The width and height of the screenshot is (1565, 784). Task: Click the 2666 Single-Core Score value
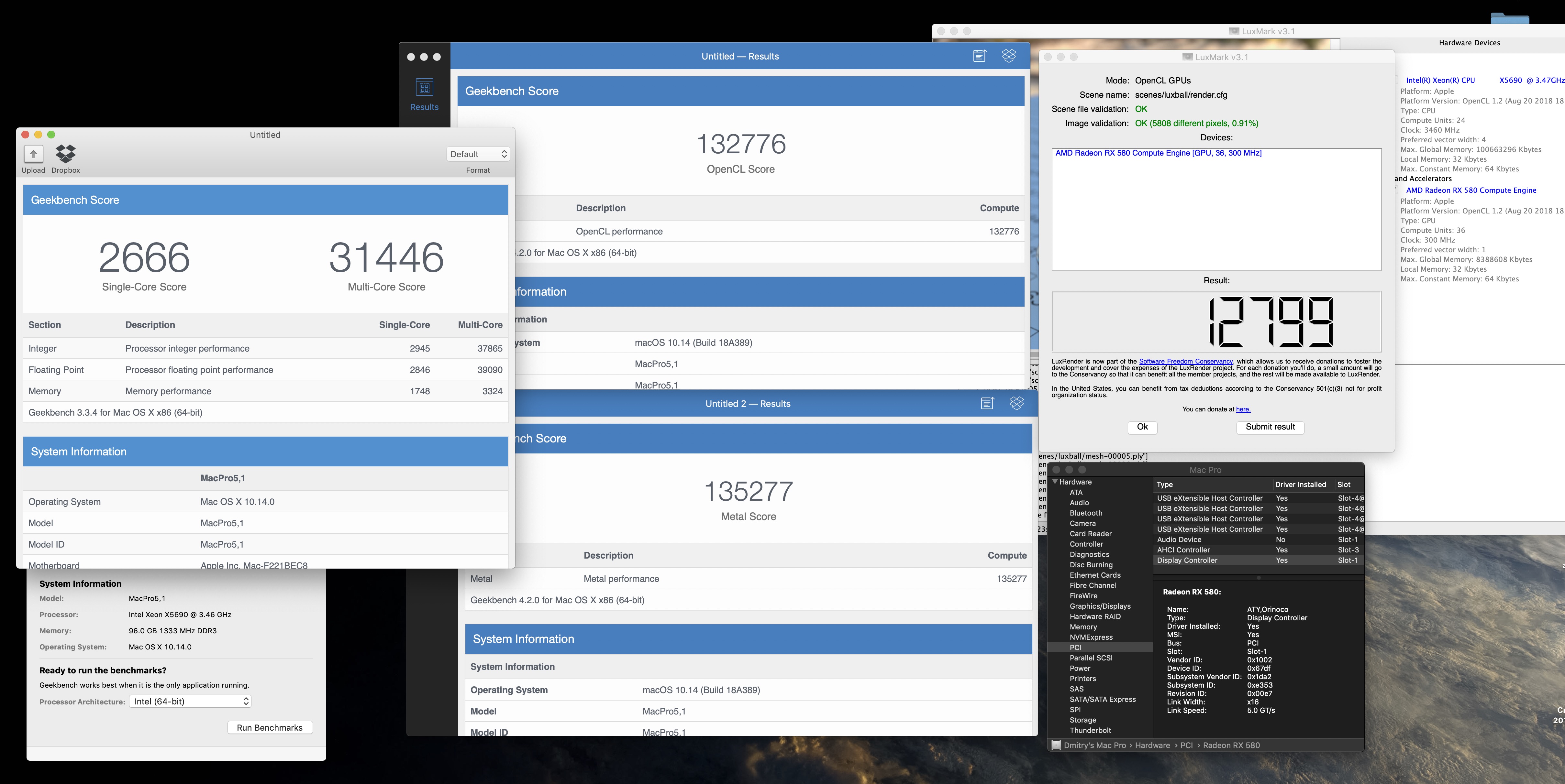click(144, 257)
